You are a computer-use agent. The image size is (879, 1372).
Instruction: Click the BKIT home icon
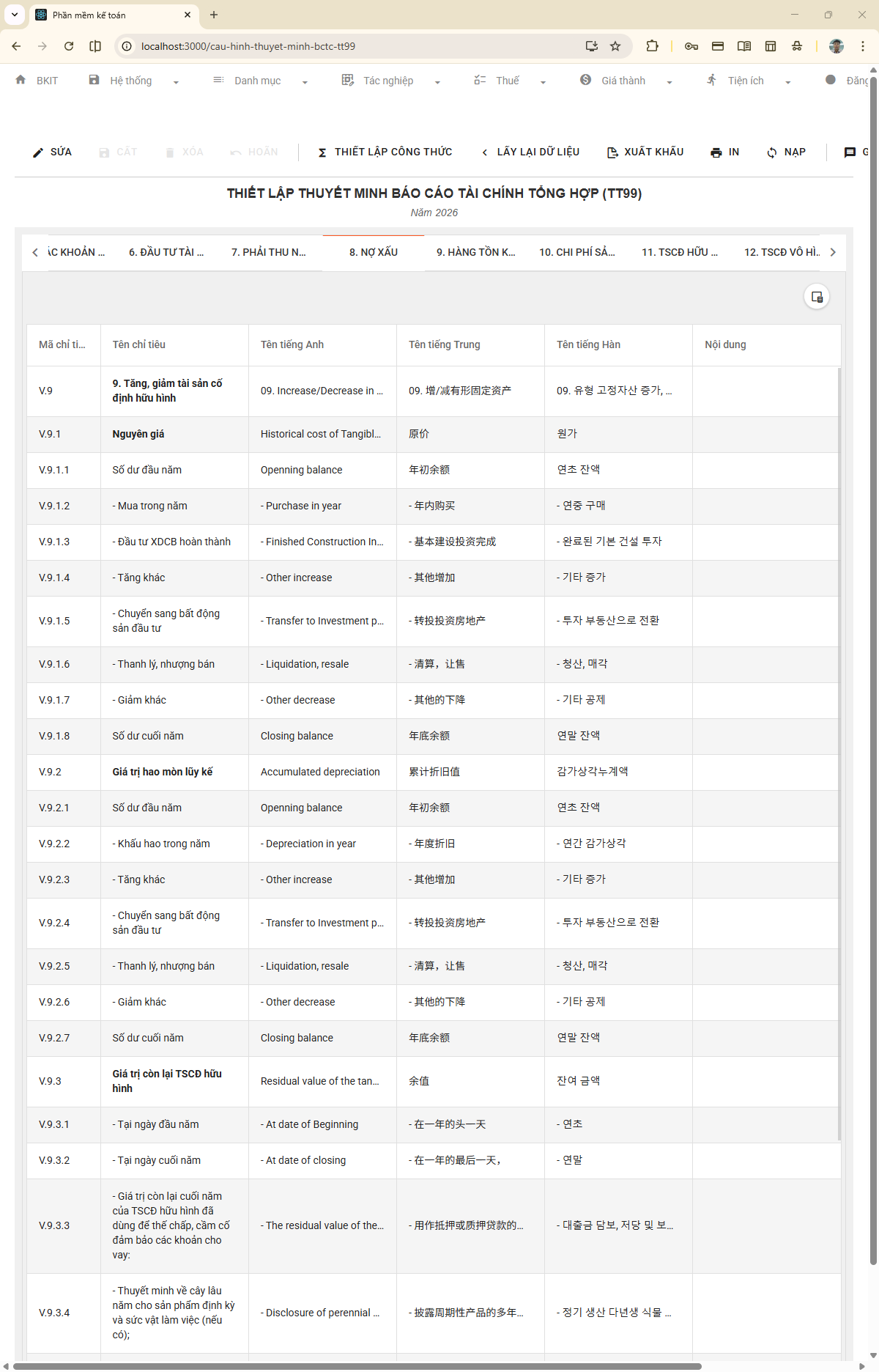click(x=21, y=80)
